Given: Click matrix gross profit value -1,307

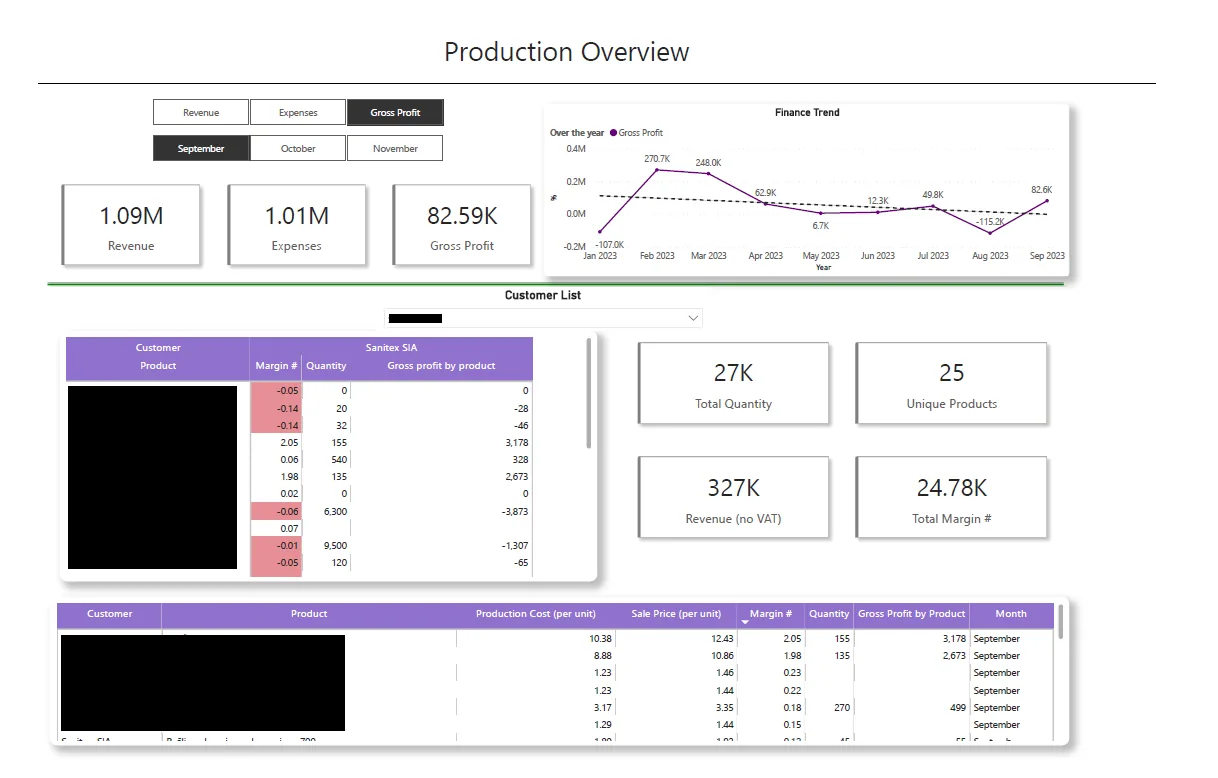Looking at the screenshot, I should [514, 545].
